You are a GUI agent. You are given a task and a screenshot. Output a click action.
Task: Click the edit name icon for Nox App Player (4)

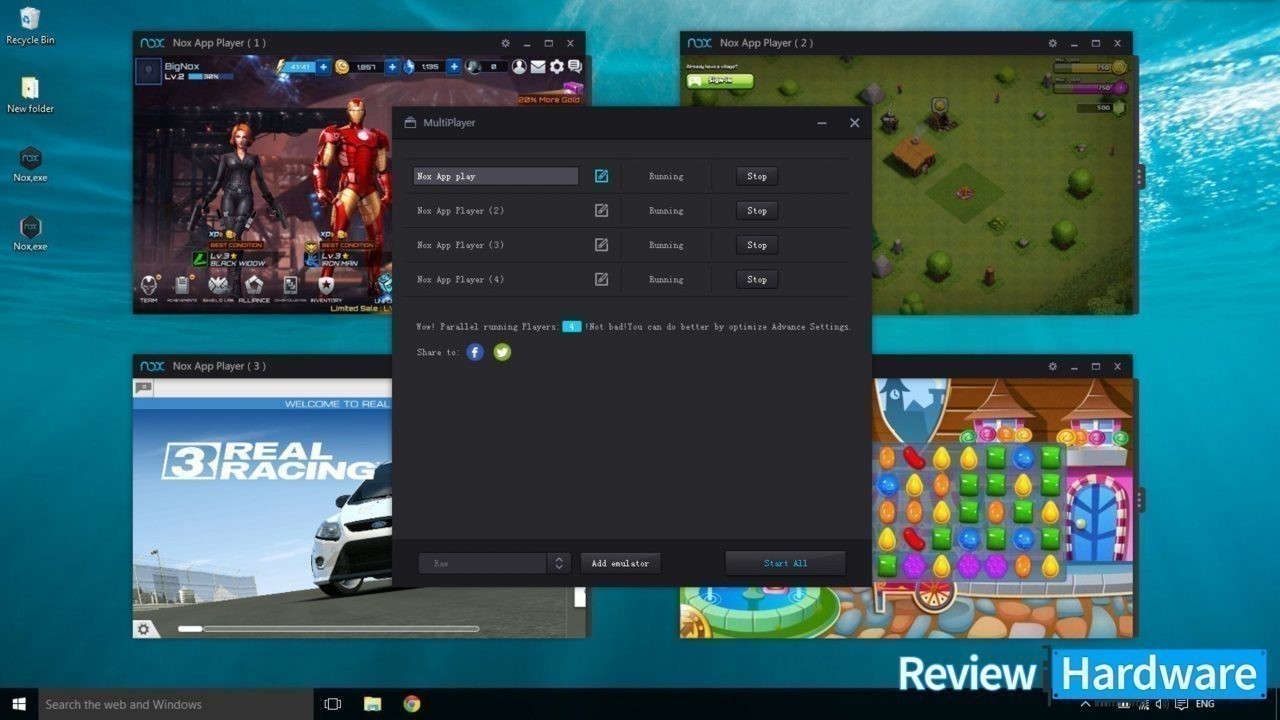pyautogui.click(x=601, y=279)
